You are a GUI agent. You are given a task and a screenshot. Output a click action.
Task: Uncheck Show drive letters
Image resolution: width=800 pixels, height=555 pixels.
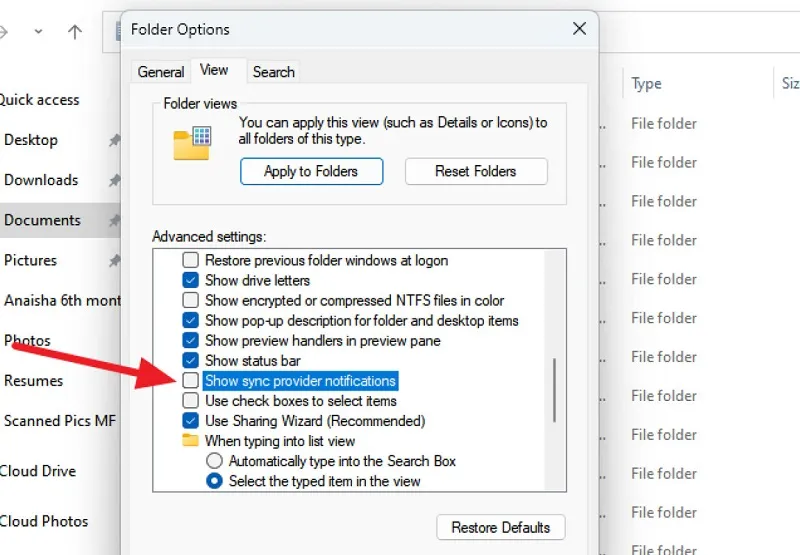pyautogui.click(x=190, y=280)
